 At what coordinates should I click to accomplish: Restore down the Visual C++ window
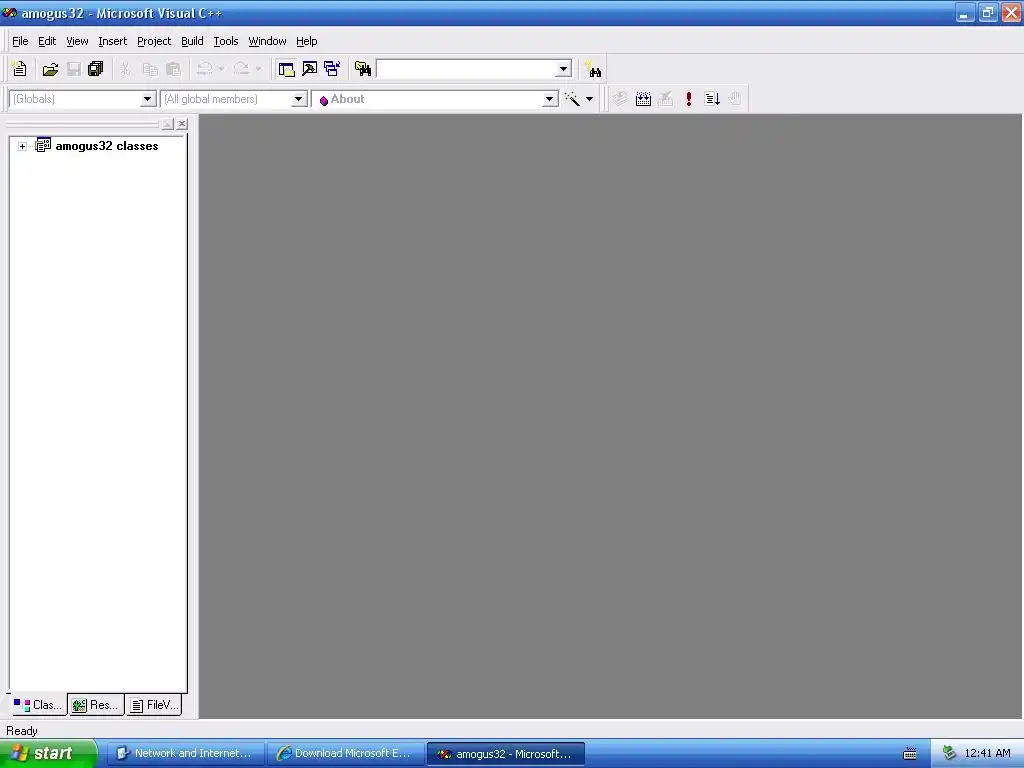coord(988,13)
